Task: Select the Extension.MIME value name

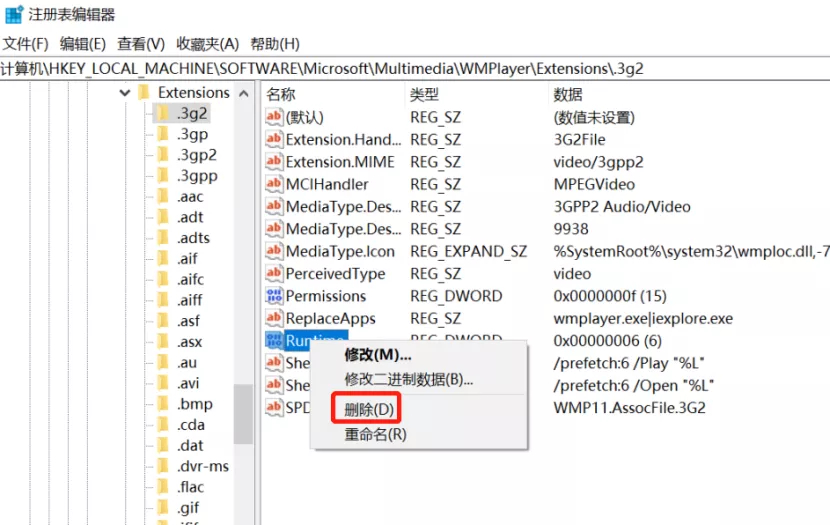Action: (x=340, y=162)
